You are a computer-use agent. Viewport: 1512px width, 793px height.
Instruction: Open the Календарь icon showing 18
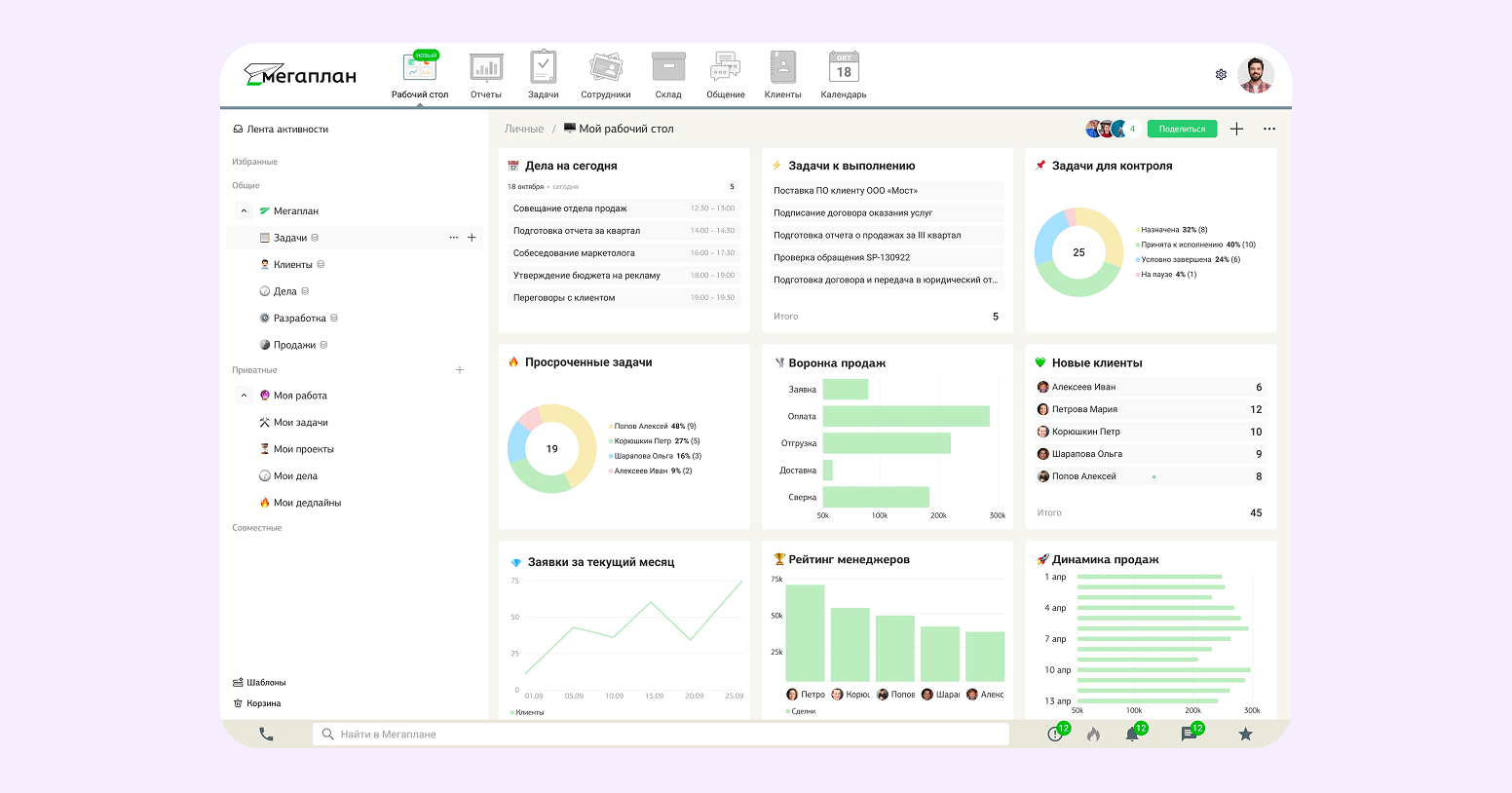(842, 66)
